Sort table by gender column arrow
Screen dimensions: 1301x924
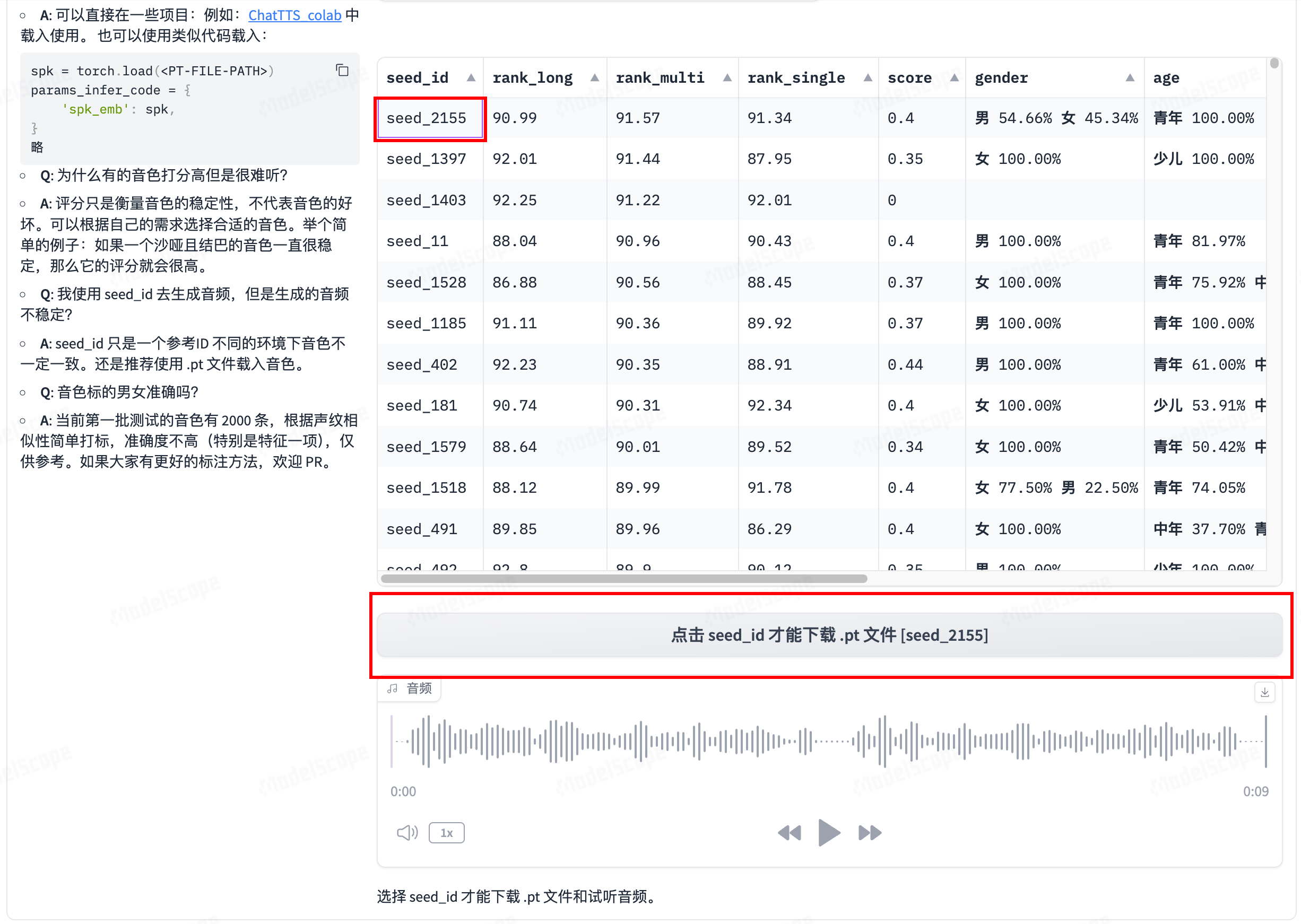click(1130, 78)
